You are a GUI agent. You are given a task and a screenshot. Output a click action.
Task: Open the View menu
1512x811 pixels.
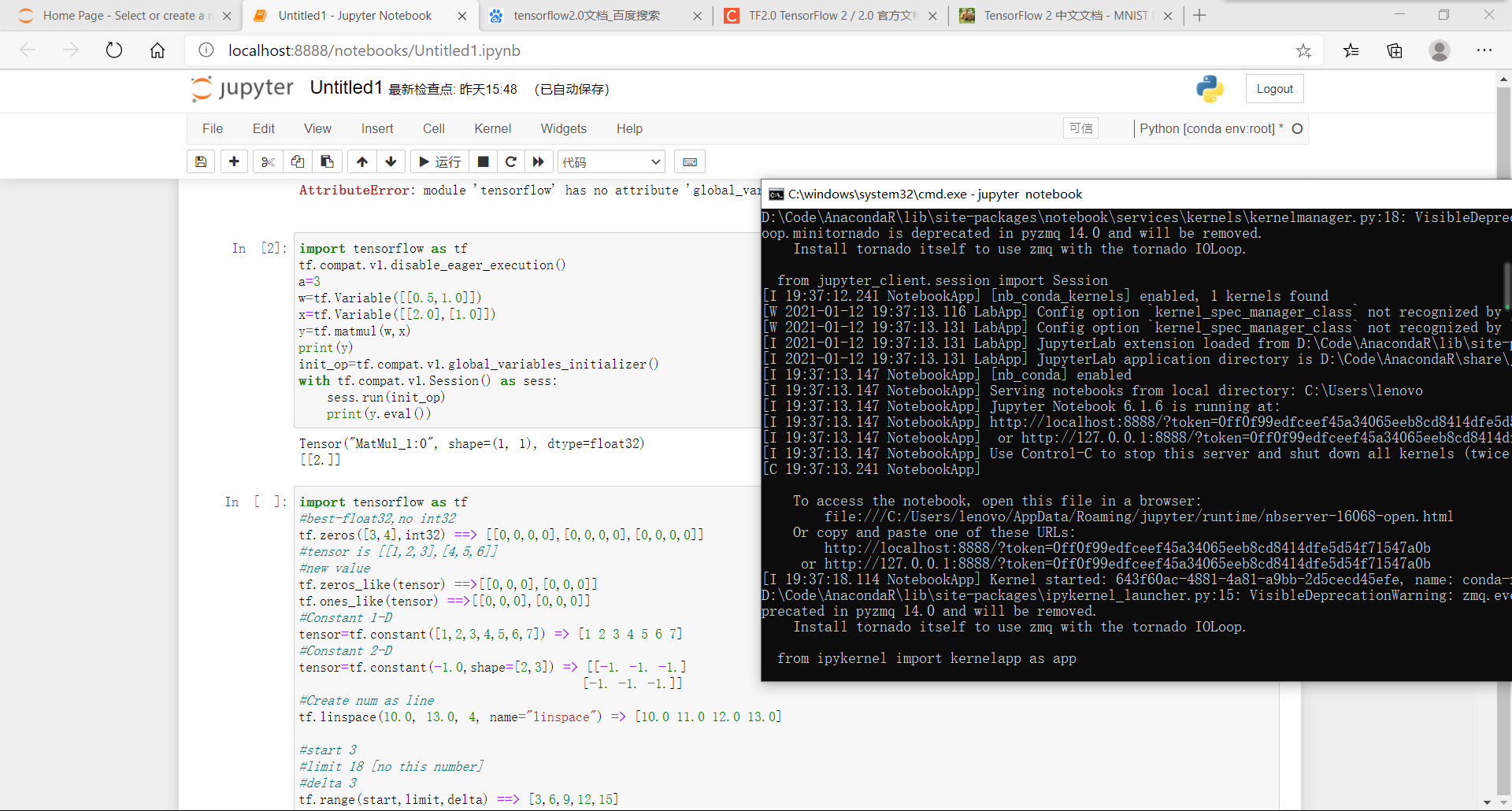pos(317,128)
